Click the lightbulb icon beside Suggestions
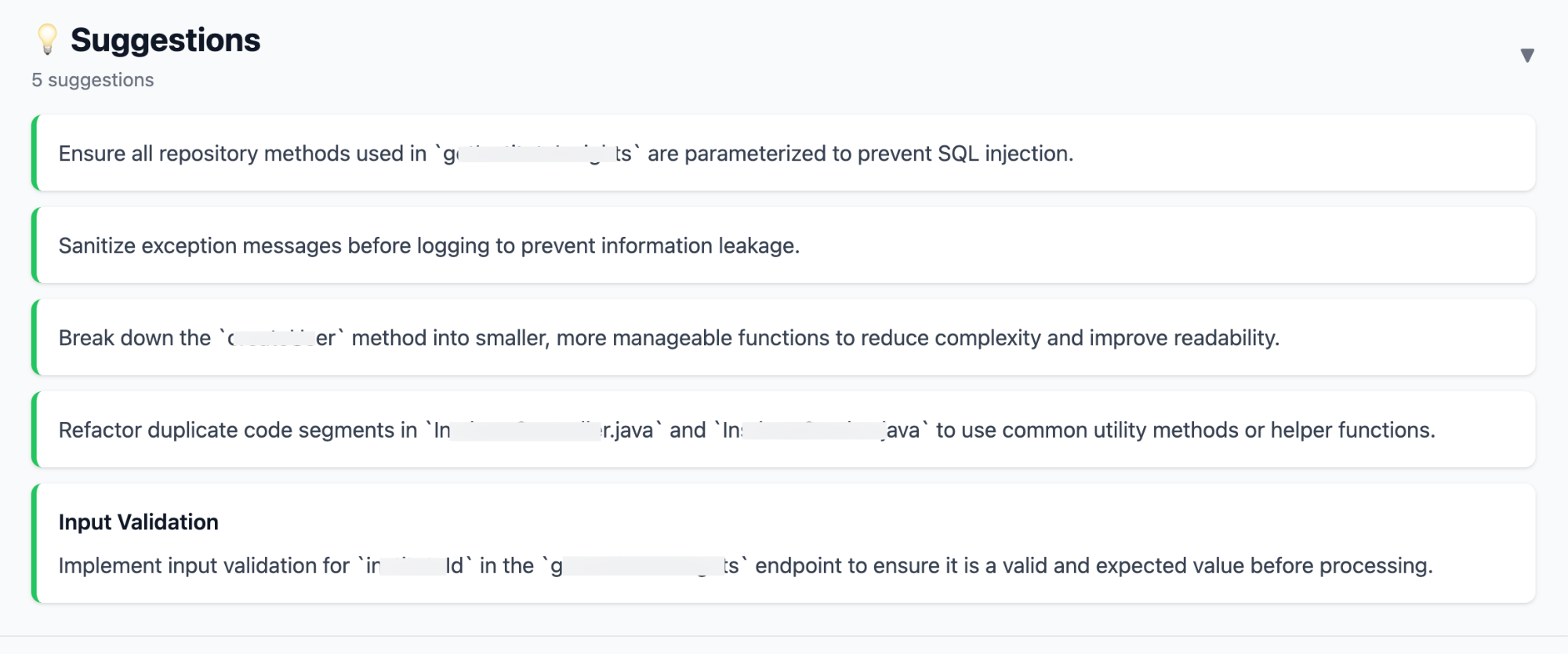Screen dimensions: 1568x654 click(x=46, y=39)
